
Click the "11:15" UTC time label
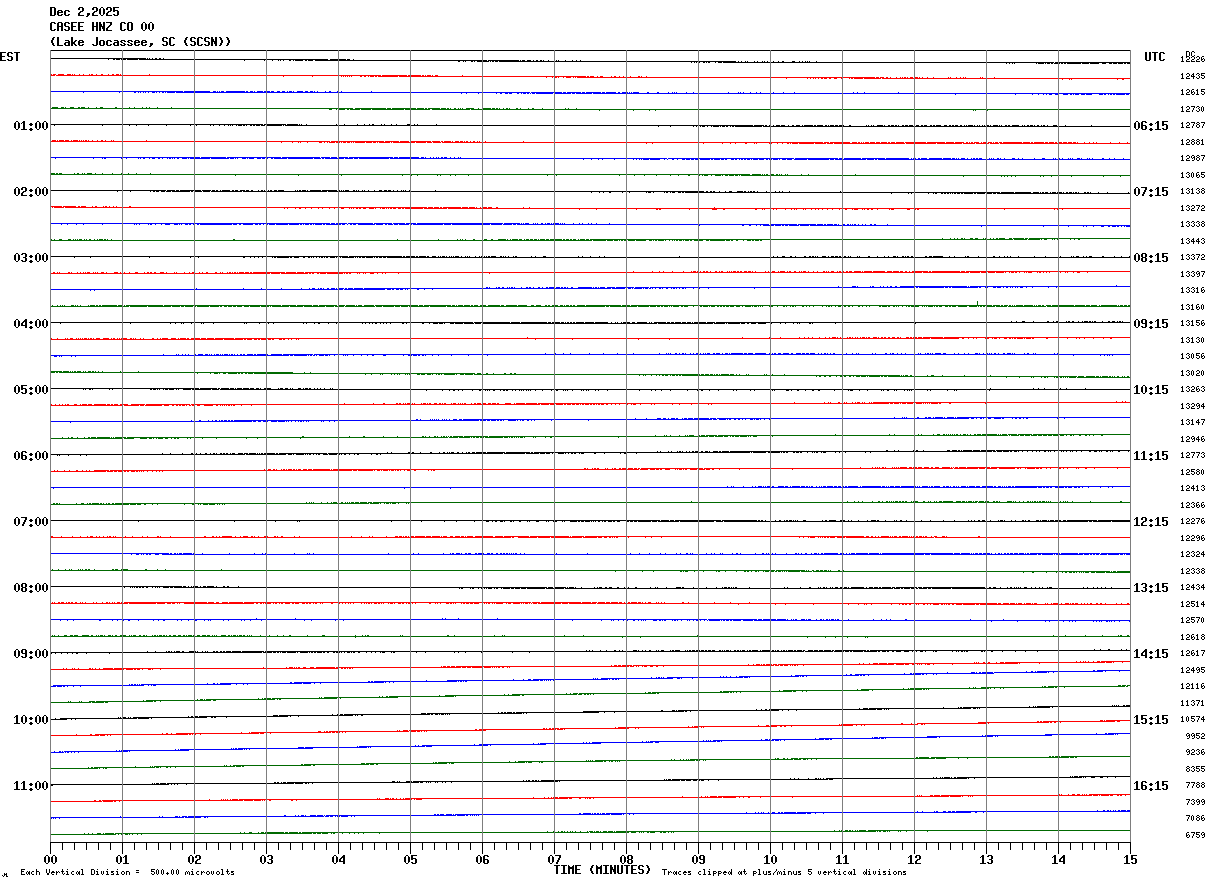tap(1151, 456)
